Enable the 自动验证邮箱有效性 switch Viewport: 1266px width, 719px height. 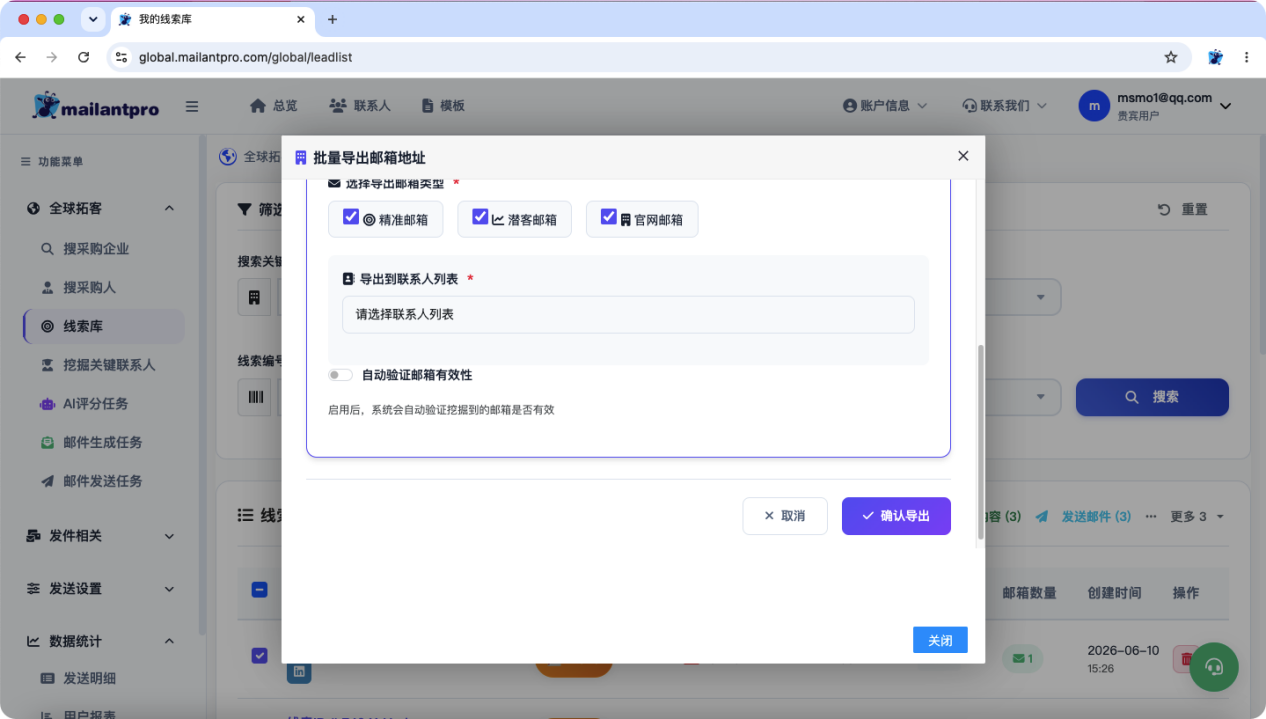coord(341,375)
